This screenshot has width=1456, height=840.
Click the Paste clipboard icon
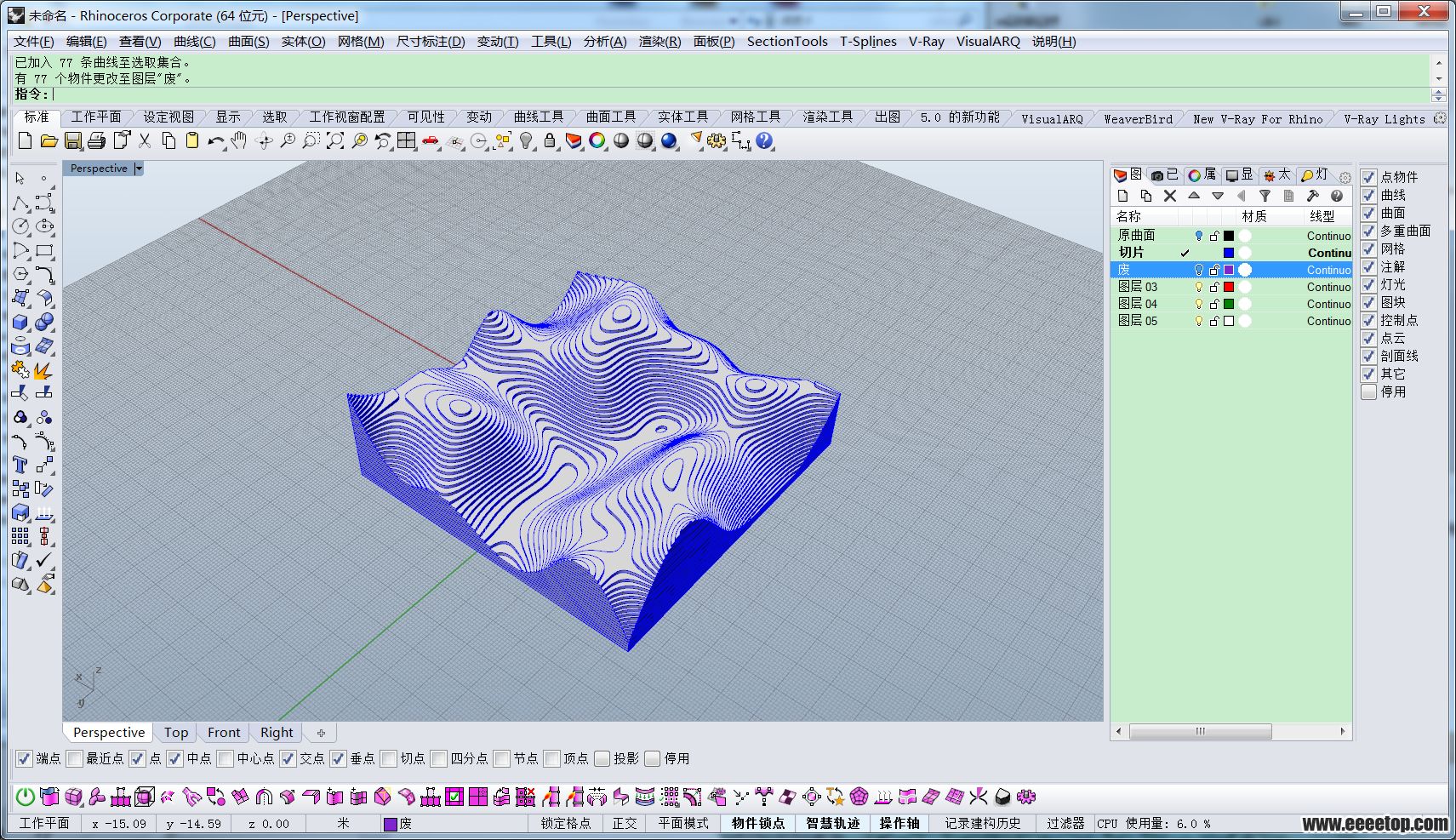[192, 140]
